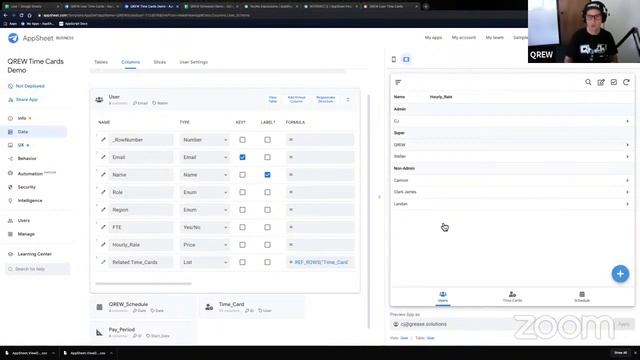Switch to the Slices tab

point(160,62)
